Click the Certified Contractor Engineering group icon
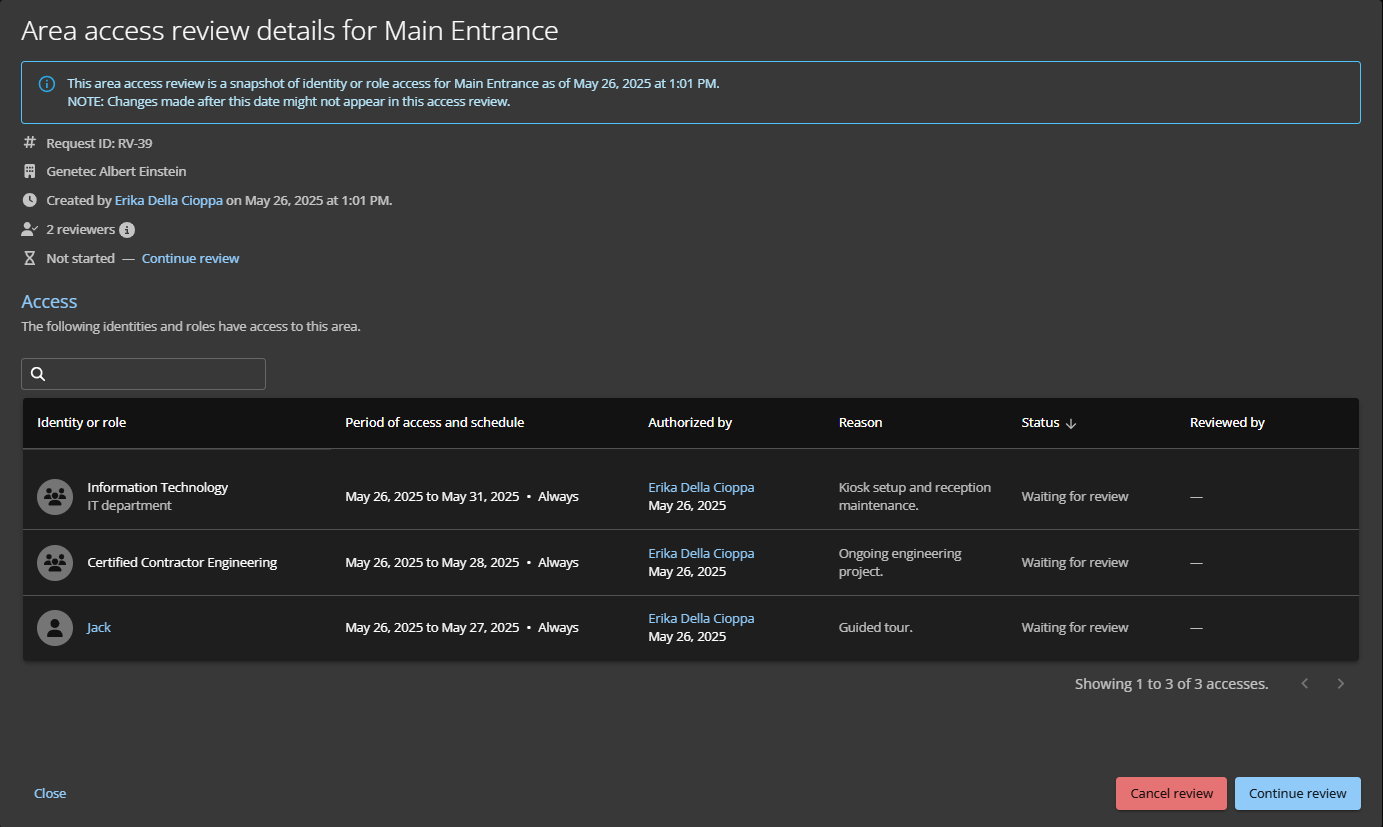 click(55, 562)
